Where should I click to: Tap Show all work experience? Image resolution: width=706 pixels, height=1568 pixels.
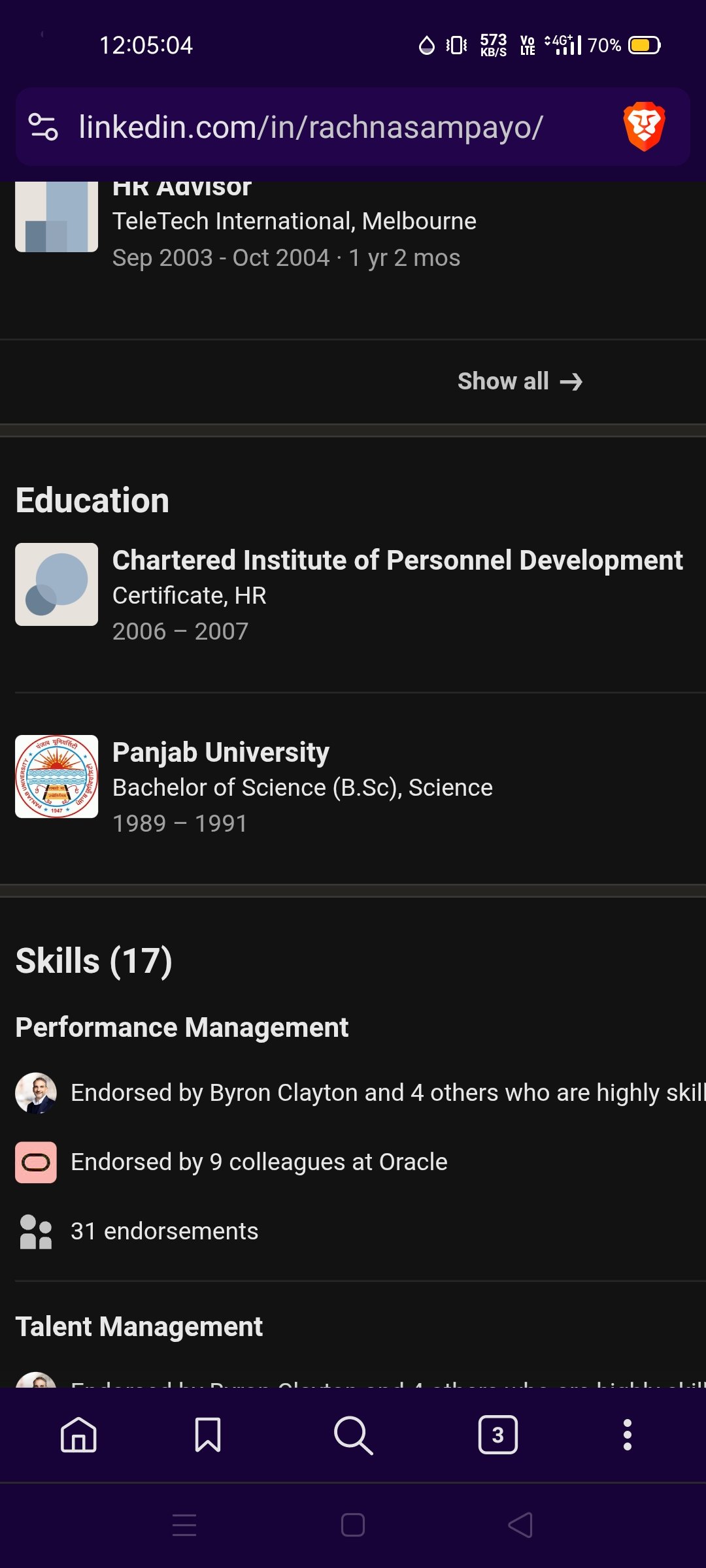pos(503,381)
